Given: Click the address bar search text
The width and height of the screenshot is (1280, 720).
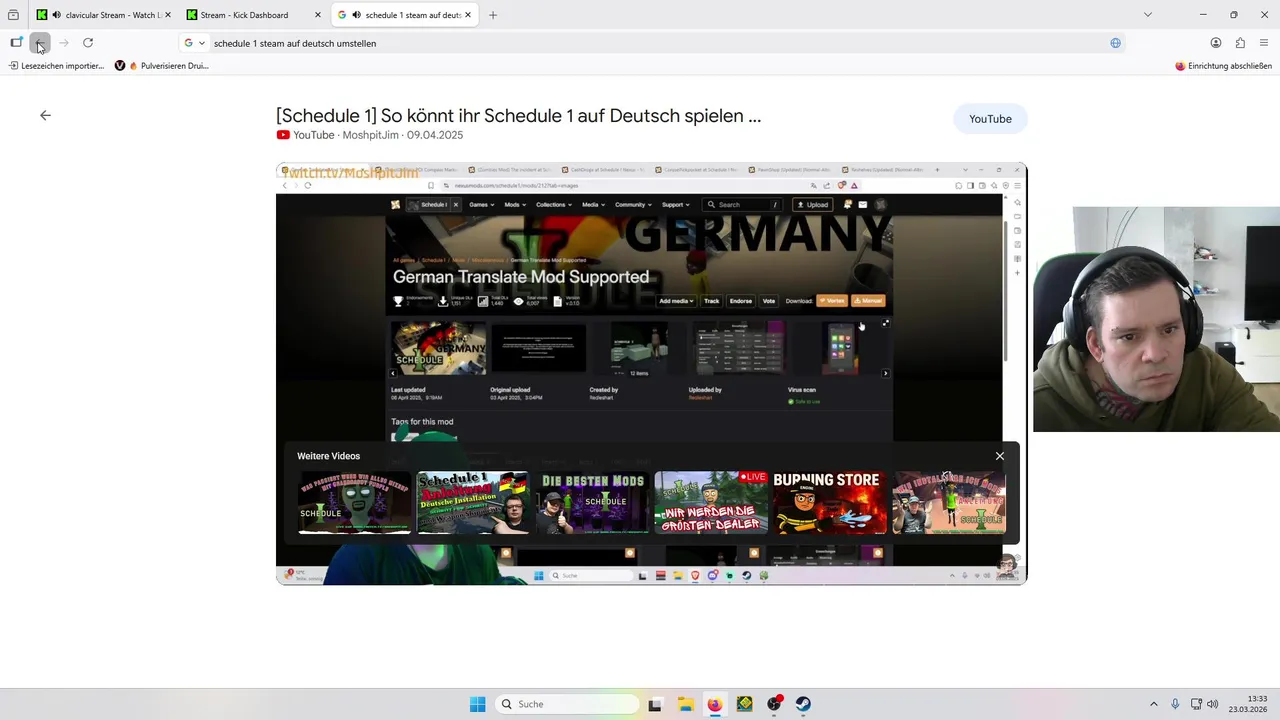Looking at the screenshot, I should coord(295,43).
